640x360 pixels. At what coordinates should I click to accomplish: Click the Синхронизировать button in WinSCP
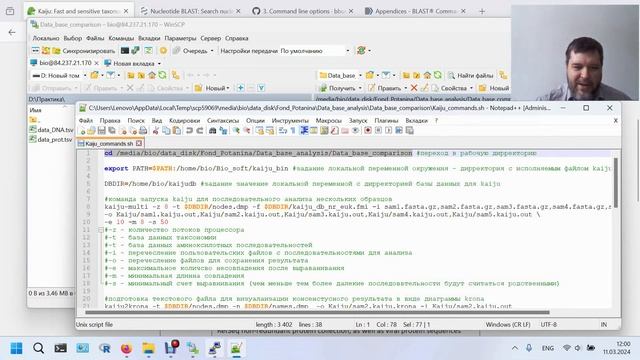pyautogui.click(x=84, y=51)
